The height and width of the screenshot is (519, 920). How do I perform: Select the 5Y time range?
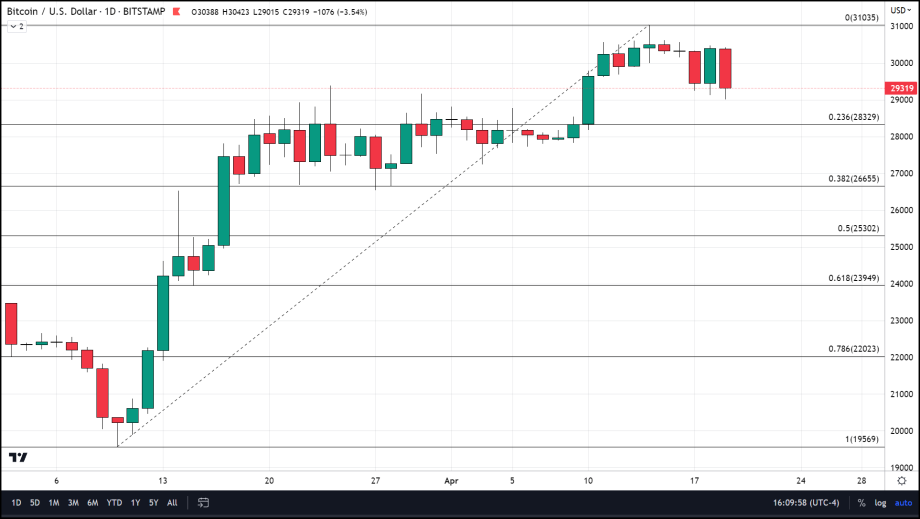[153, 502]
